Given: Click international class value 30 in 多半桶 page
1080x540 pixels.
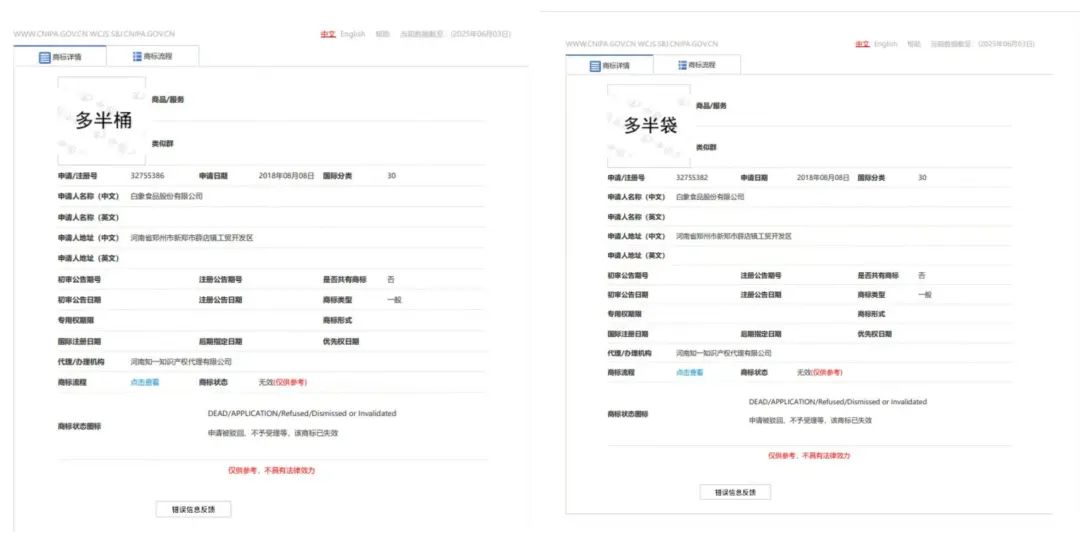Looking at the screenshot, I should (391, 176).
